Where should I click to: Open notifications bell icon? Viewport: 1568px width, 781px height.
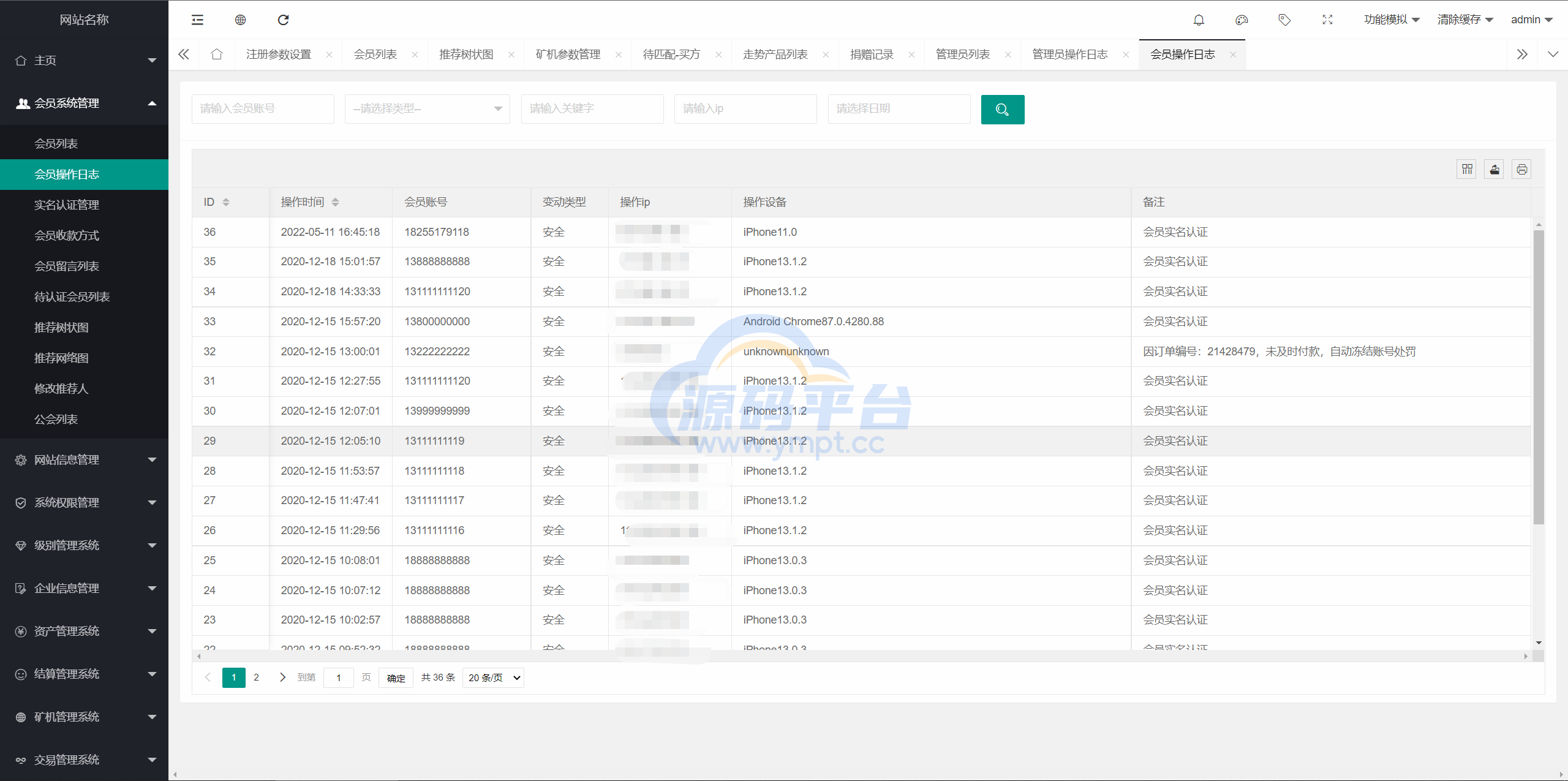1199,20
